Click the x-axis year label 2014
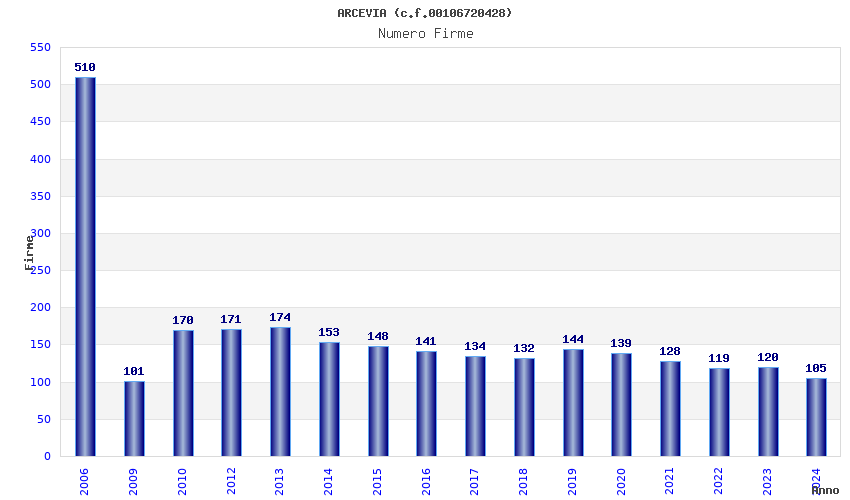The height and width of the screenshot is (500, 850). 329,482
